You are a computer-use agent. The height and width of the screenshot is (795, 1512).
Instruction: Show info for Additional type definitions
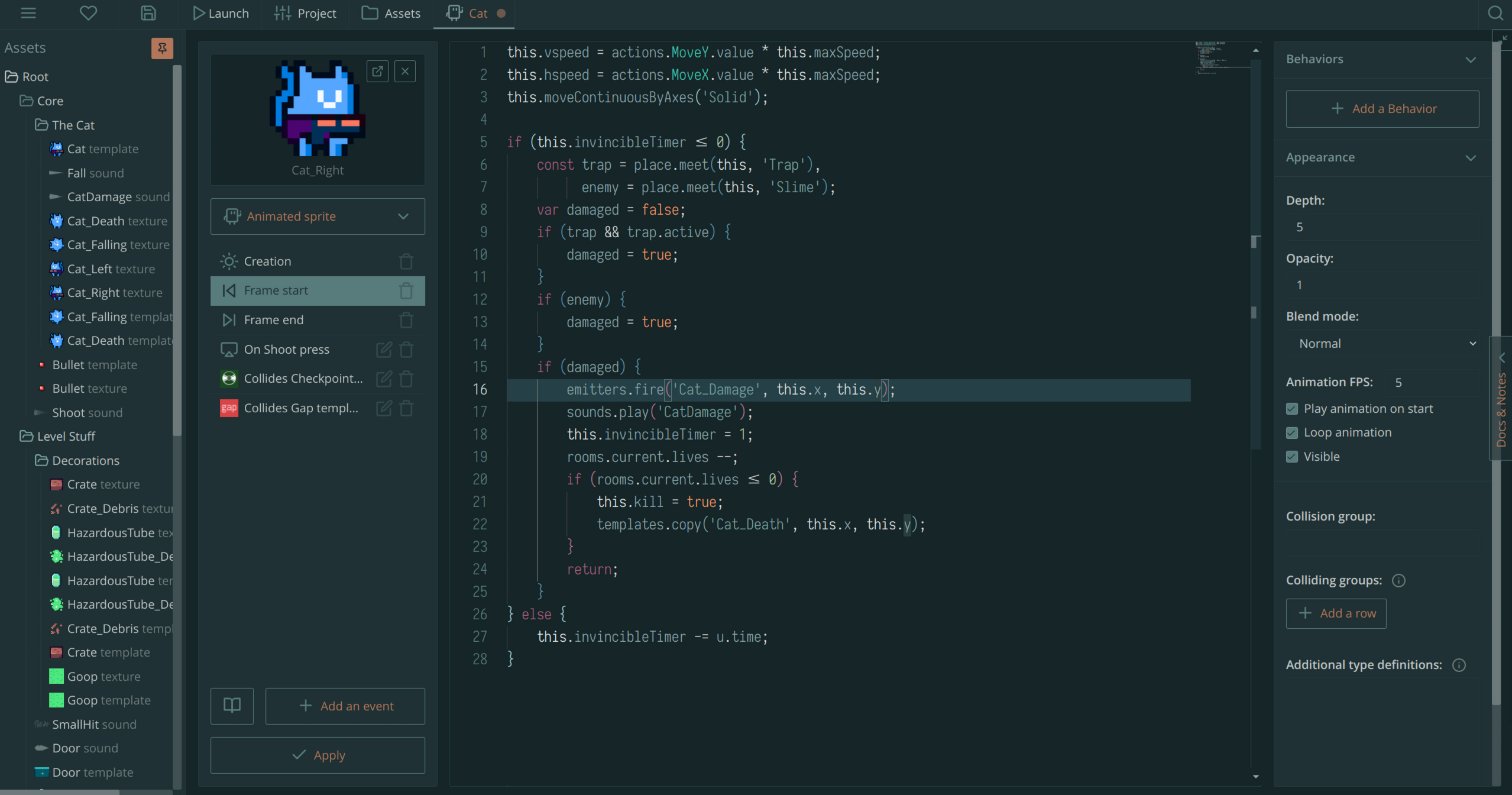[1459, 665]
